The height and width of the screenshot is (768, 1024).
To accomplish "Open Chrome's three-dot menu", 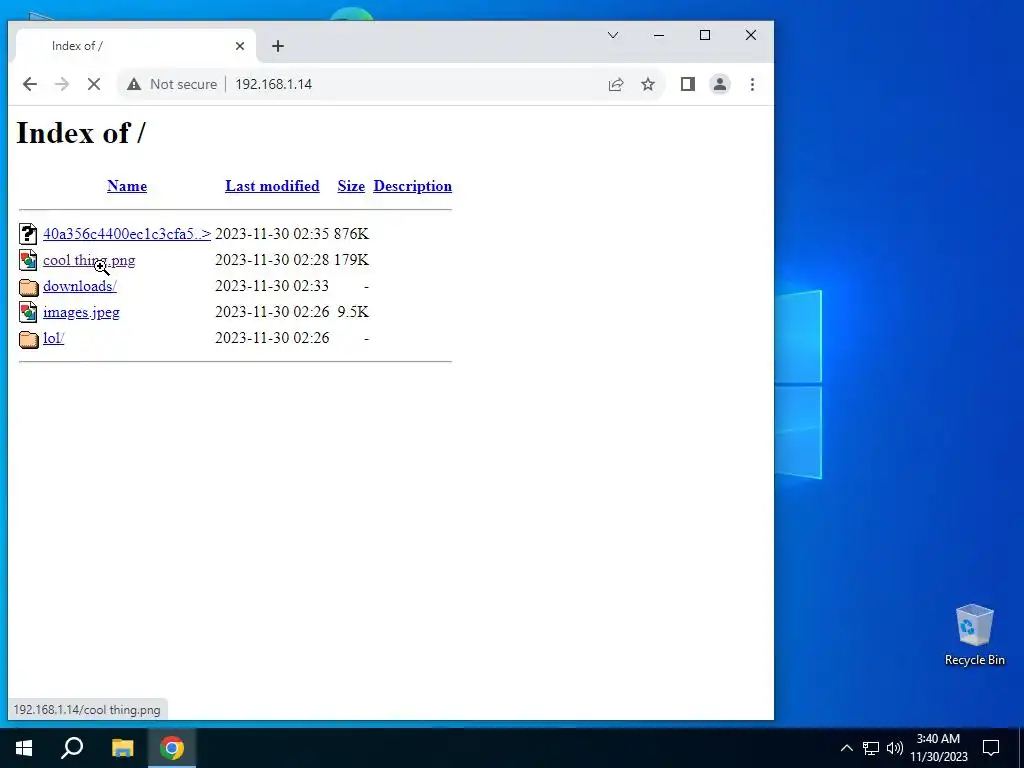I will pos(752,84).
